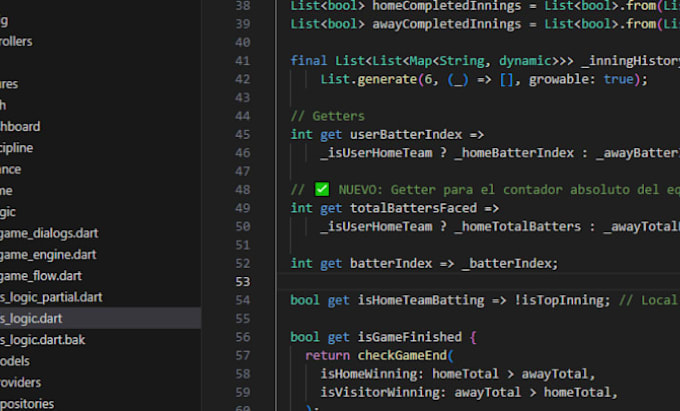
Task: Place cursor on homeCompletedInnings variable
Action: [x=447, y=6]
